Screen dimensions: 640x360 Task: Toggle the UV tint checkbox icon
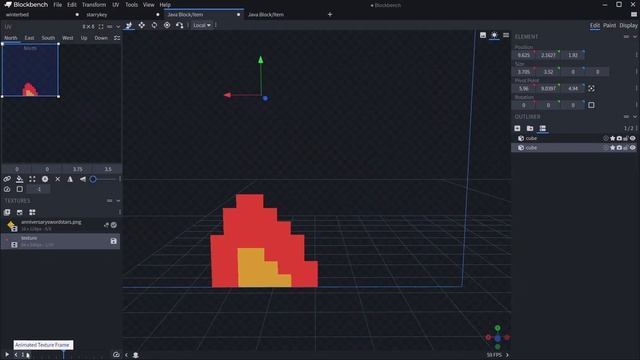click(x=20, y=189)
